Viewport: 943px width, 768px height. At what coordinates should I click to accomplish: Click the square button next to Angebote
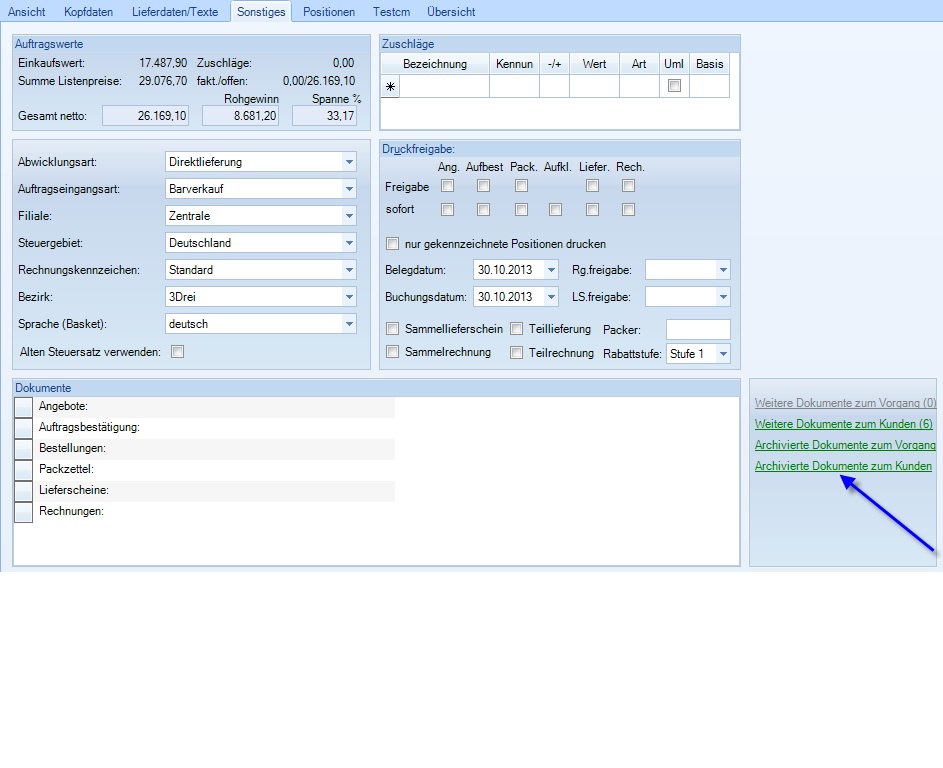click(23, 406)
